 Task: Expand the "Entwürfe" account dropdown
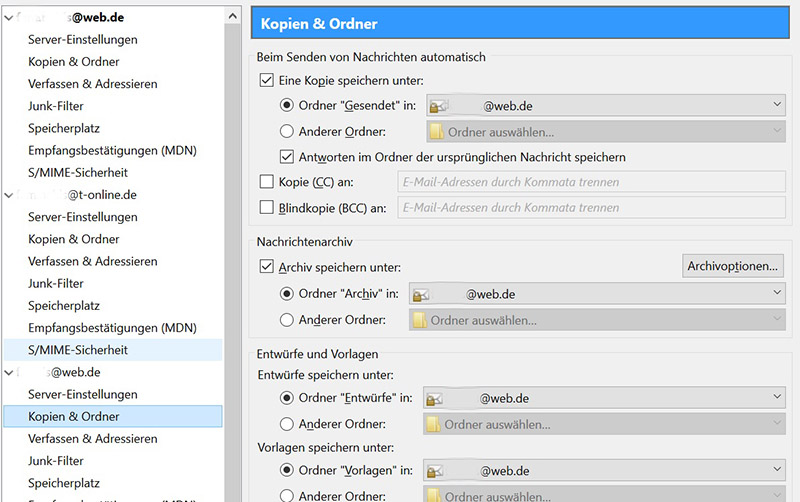pyautogui.click(x=778, y=398)
